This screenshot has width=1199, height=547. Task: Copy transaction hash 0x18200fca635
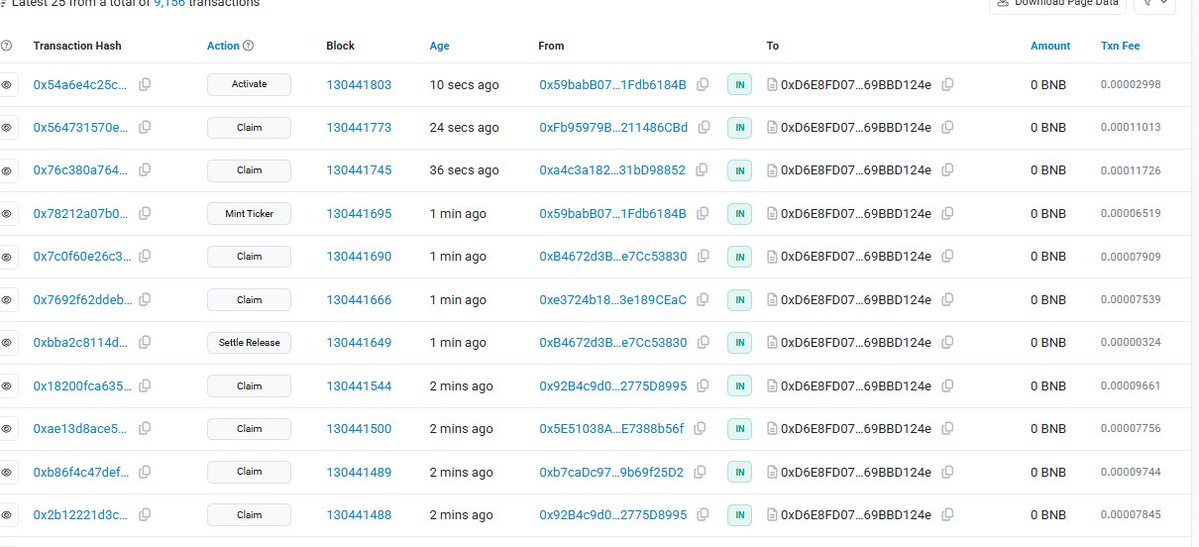(x=145, y=385)
